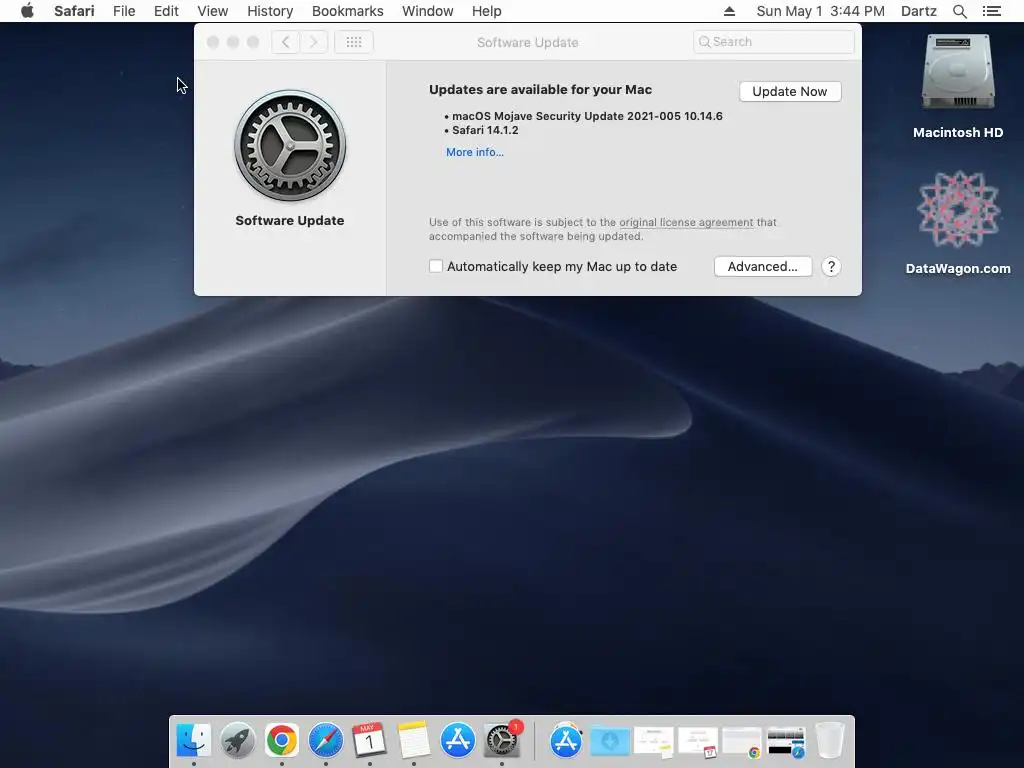
Task: Click the date and time in menu bar
Action: tap(820, 11)
